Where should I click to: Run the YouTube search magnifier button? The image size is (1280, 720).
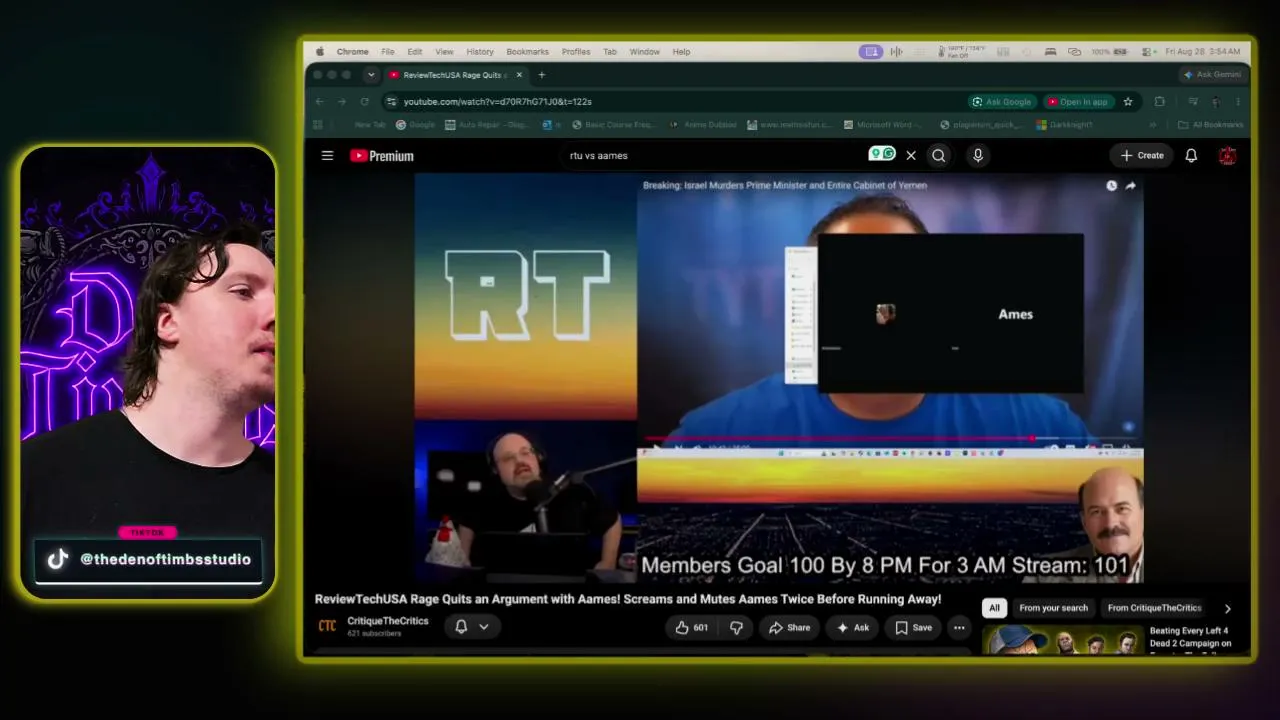pyautogui.click(x=938, y=155)
